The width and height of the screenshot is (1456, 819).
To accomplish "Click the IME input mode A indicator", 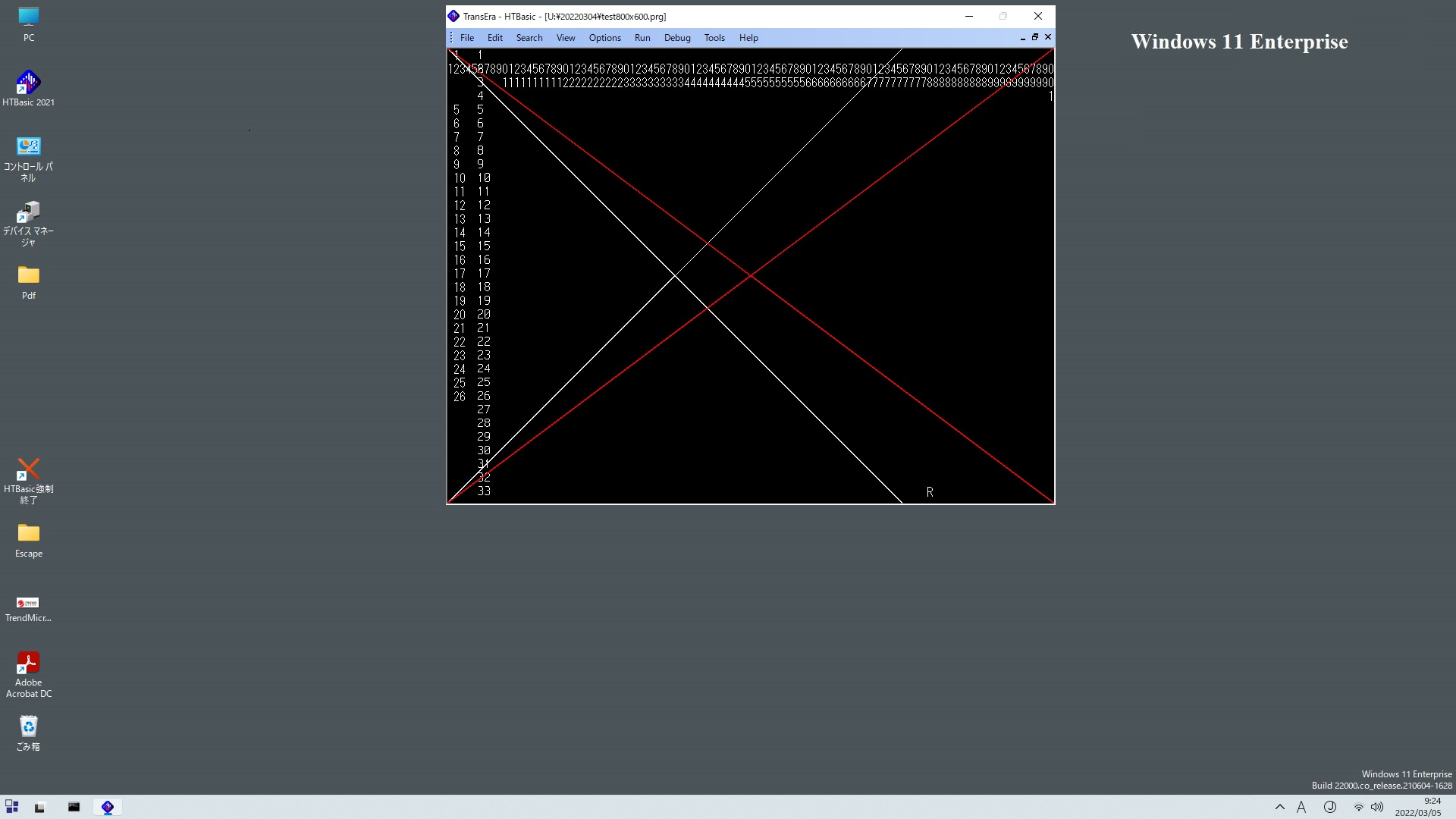I will pyautogui.click(x=1301, y=807).
